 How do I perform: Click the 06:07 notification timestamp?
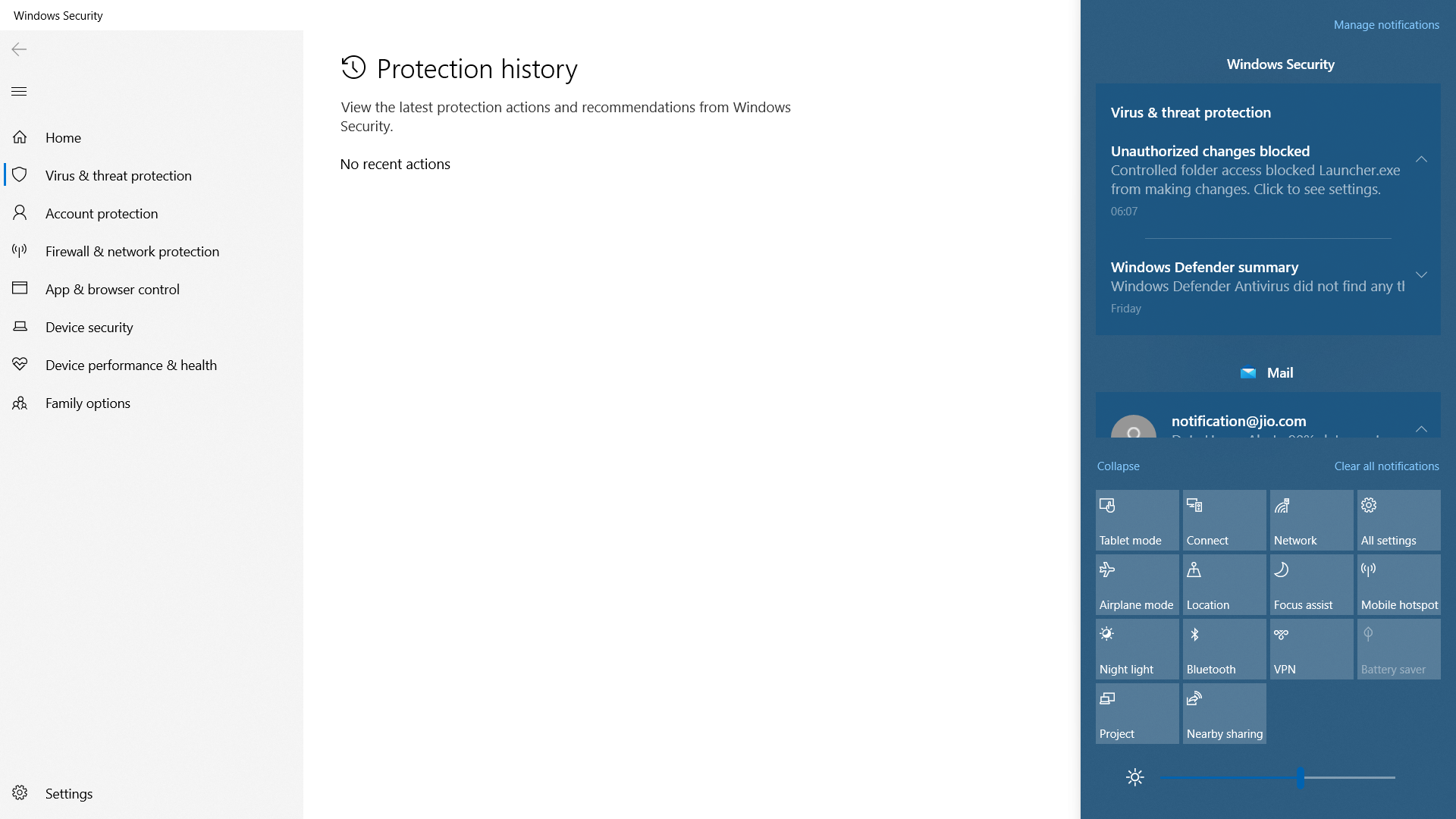(1124, 212)
